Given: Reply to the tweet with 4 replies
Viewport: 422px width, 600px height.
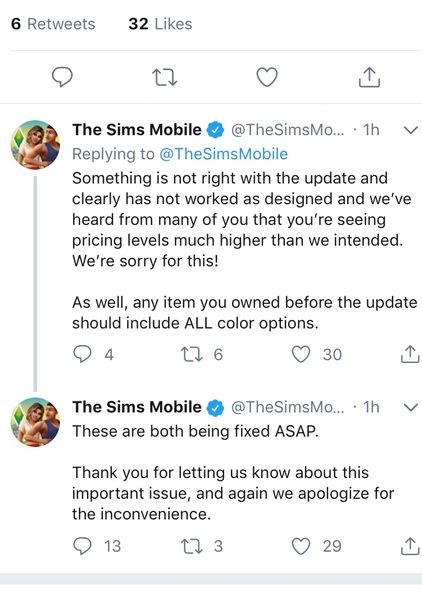Looking at the screenshot, I should (x=82, y=354).
